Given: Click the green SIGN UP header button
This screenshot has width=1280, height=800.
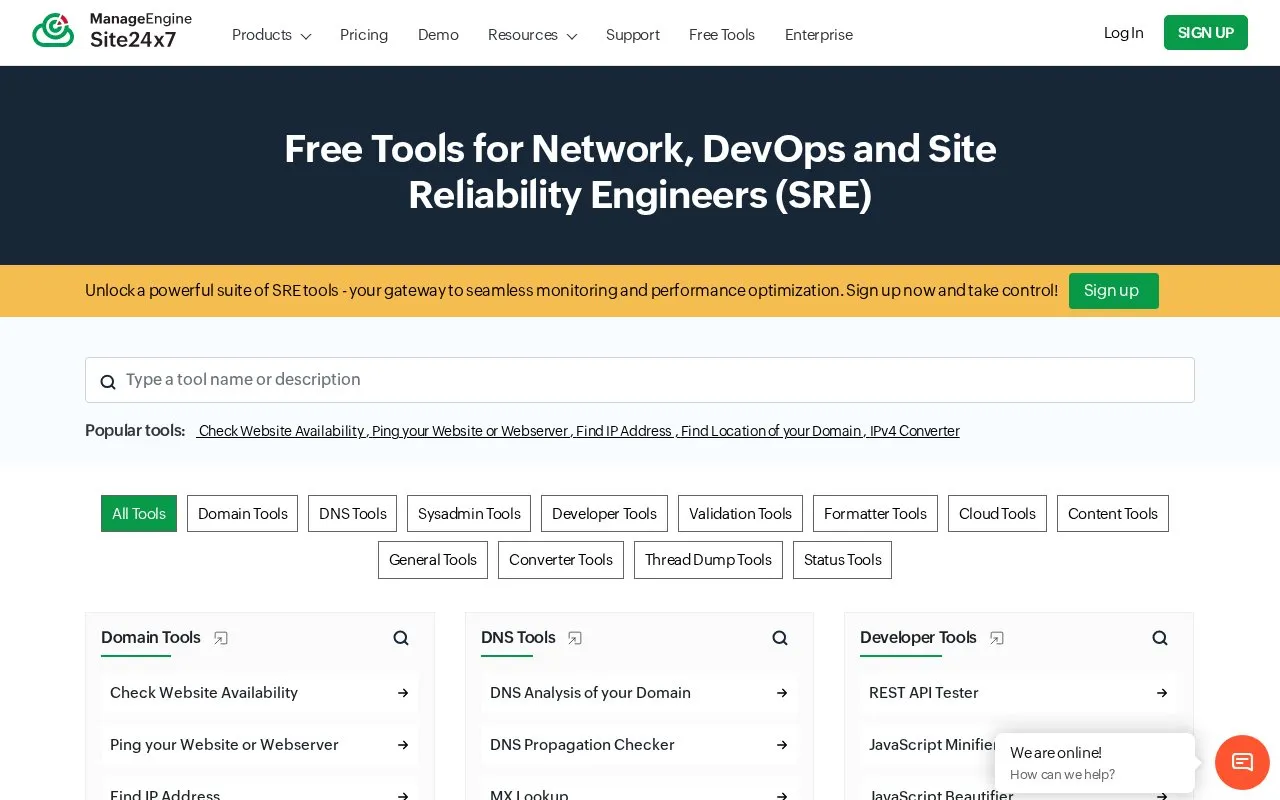Looking at the screenshot, I should point(1206,33).
